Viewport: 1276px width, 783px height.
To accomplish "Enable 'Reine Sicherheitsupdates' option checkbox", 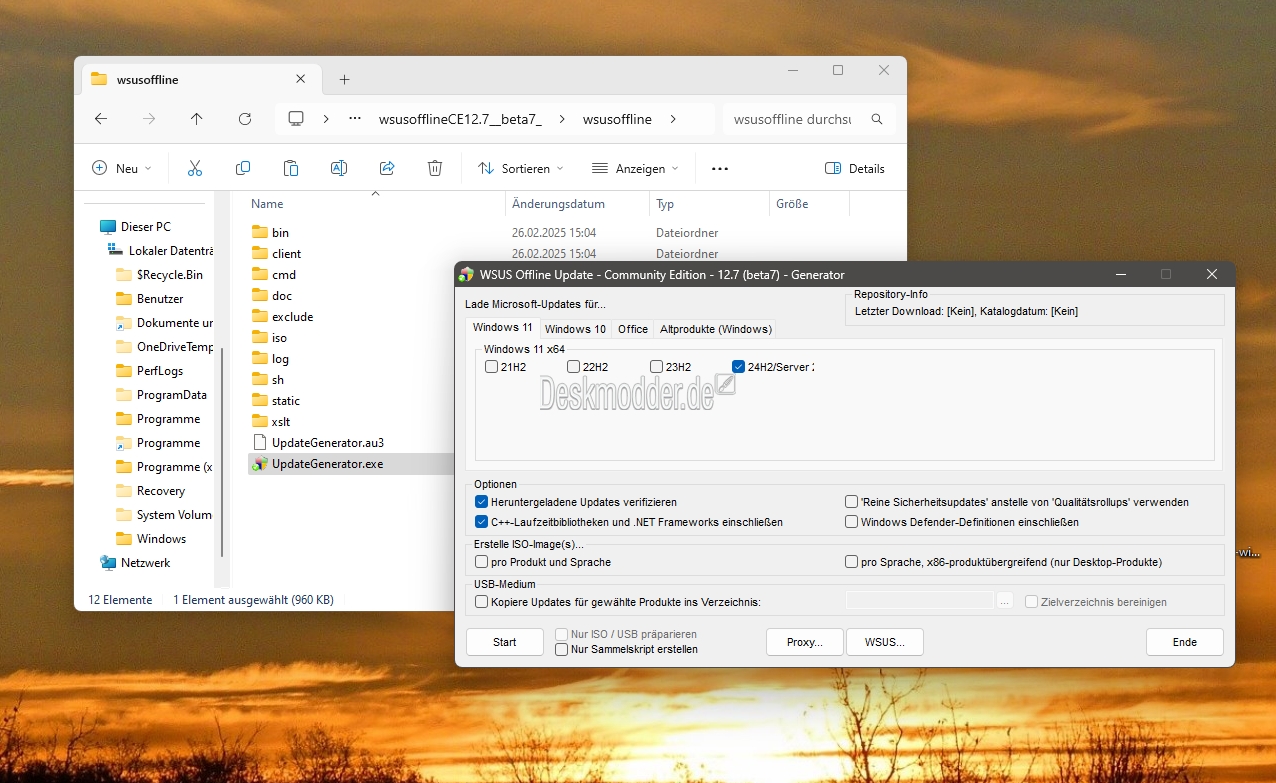I will pos(852,502).
